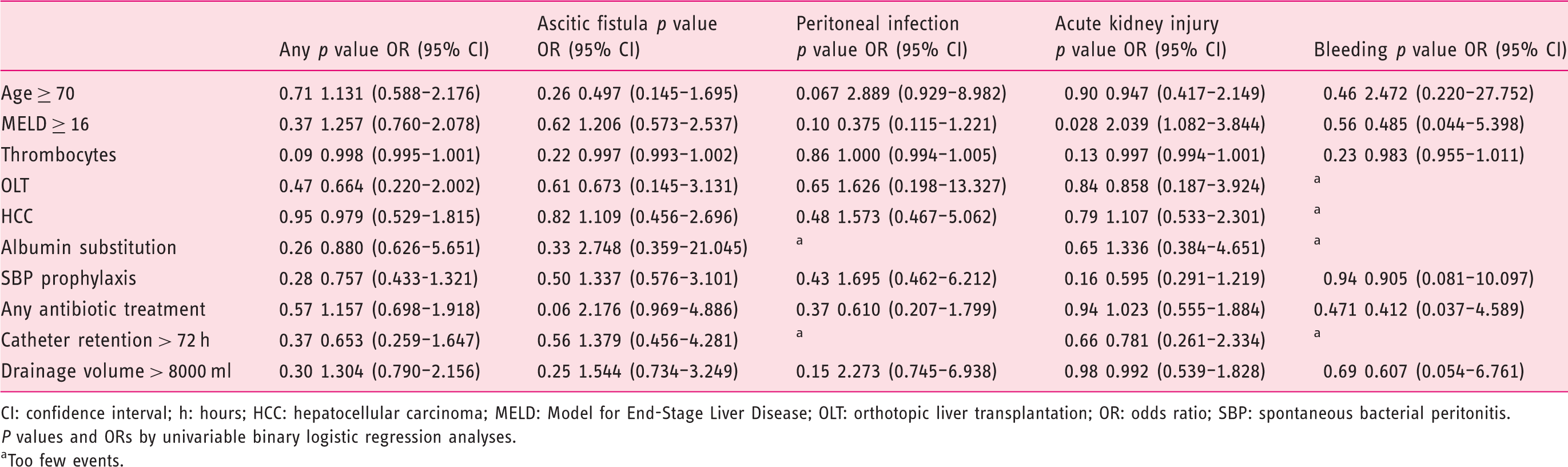Select the 'Drainage volume > 8000 ml' label
1568x467 pixels.
(x=116, y=371)
